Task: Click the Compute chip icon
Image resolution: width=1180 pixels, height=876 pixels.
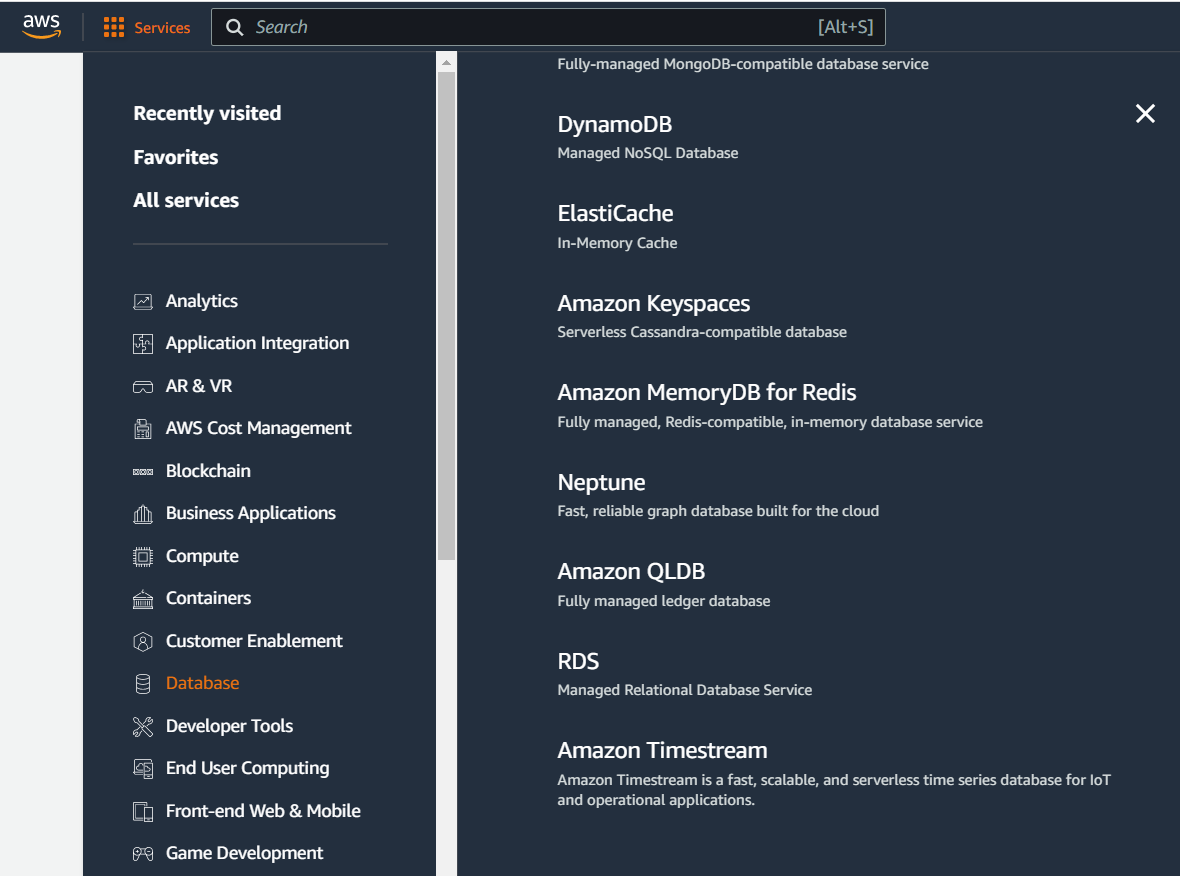Action: click(x=143, y=557)
